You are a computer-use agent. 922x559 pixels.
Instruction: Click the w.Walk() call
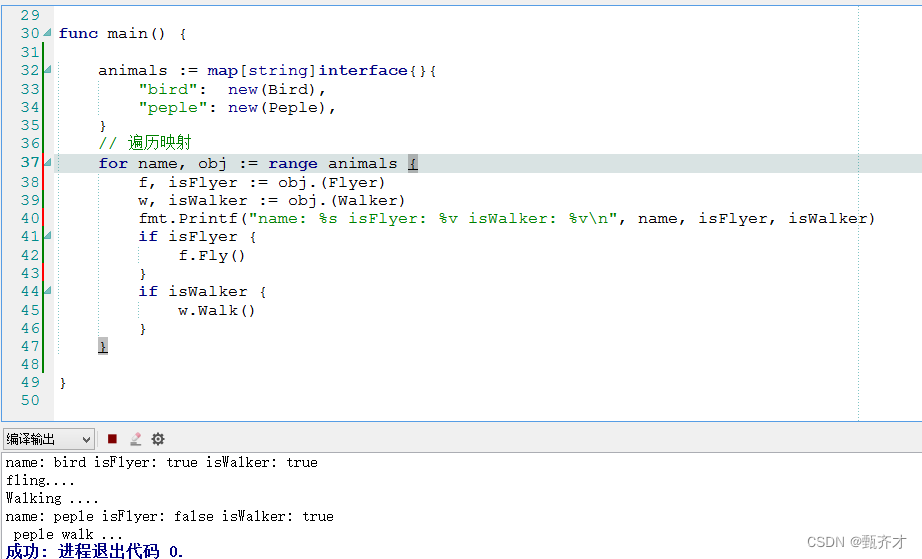pos(216,310)
